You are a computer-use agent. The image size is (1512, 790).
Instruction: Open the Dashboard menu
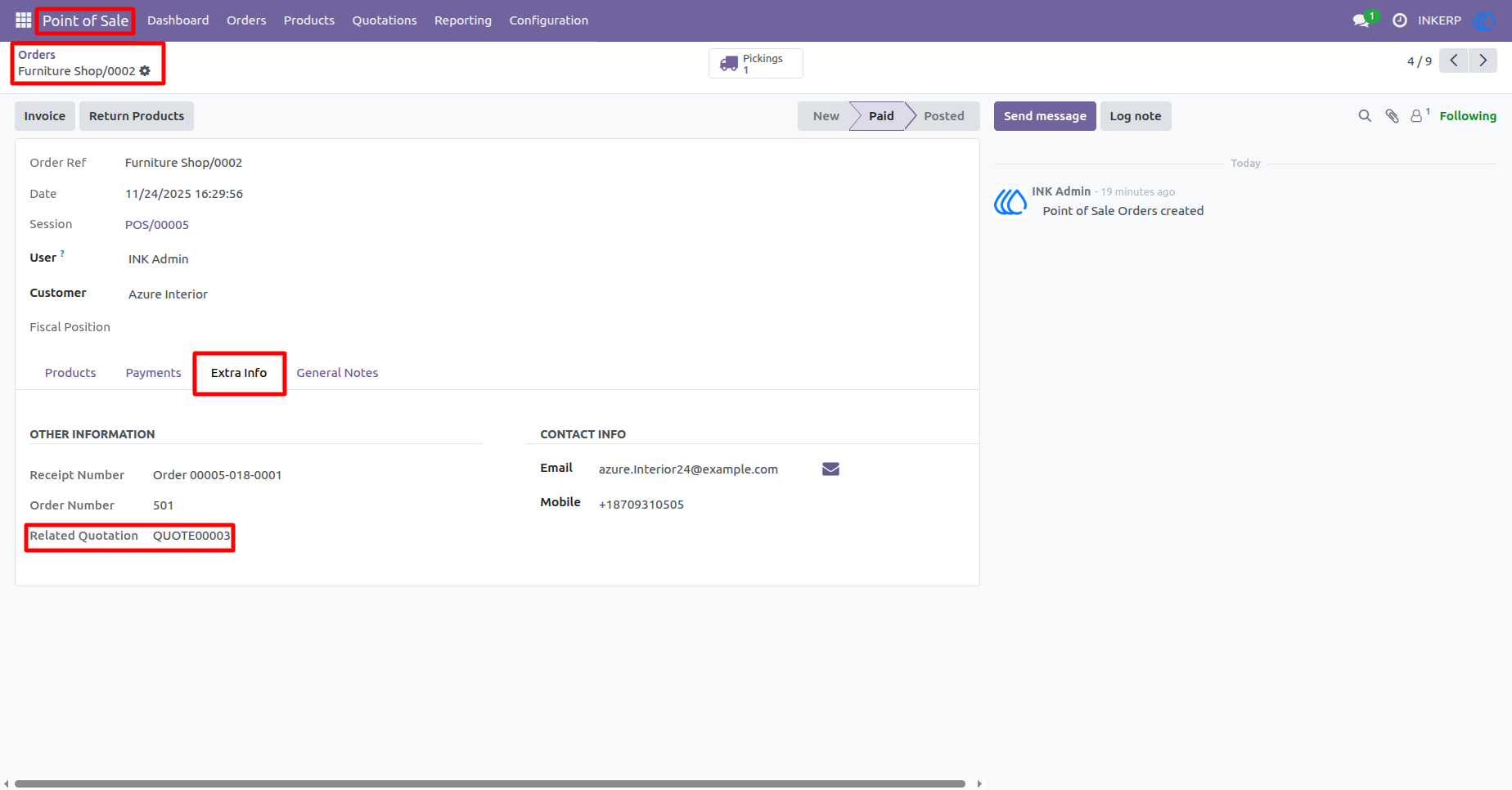[x=178, y=20]
